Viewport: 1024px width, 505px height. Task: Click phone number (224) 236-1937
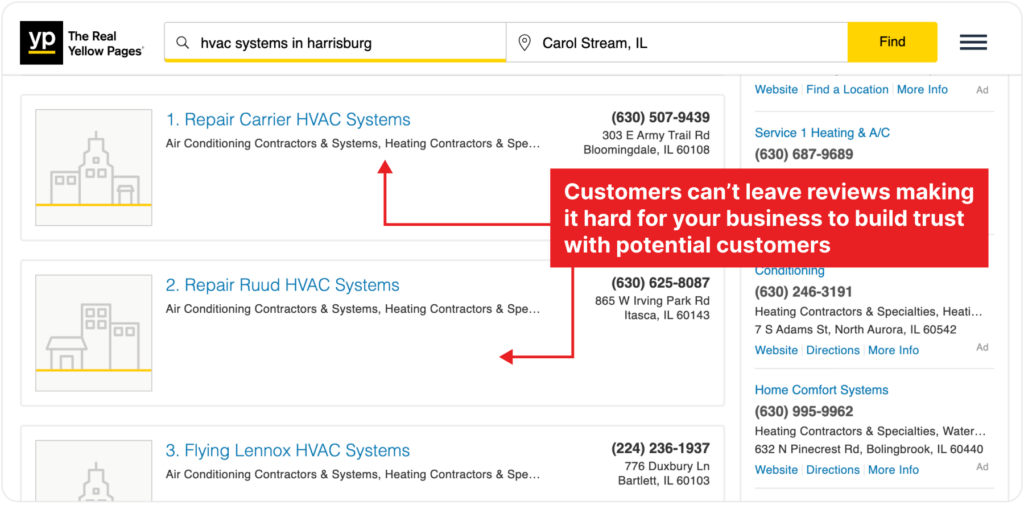660,449
